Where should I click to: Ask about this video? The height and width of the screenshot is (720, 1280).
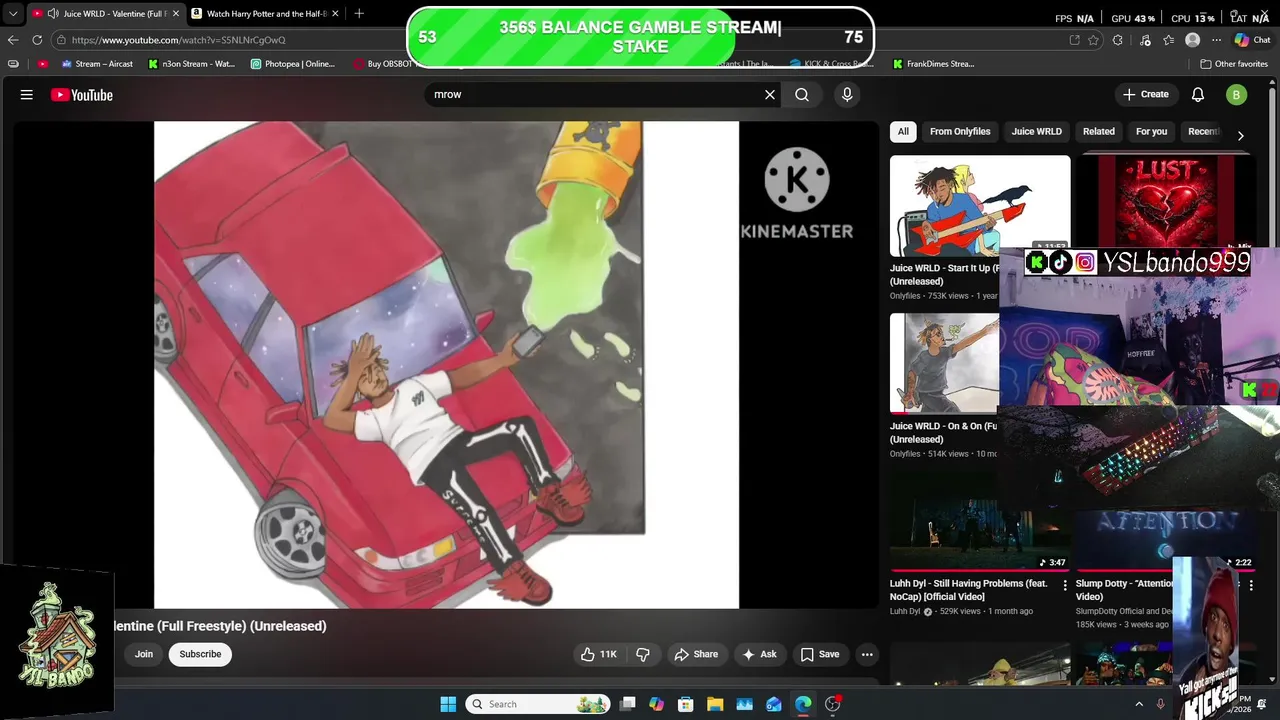[758, 654]
